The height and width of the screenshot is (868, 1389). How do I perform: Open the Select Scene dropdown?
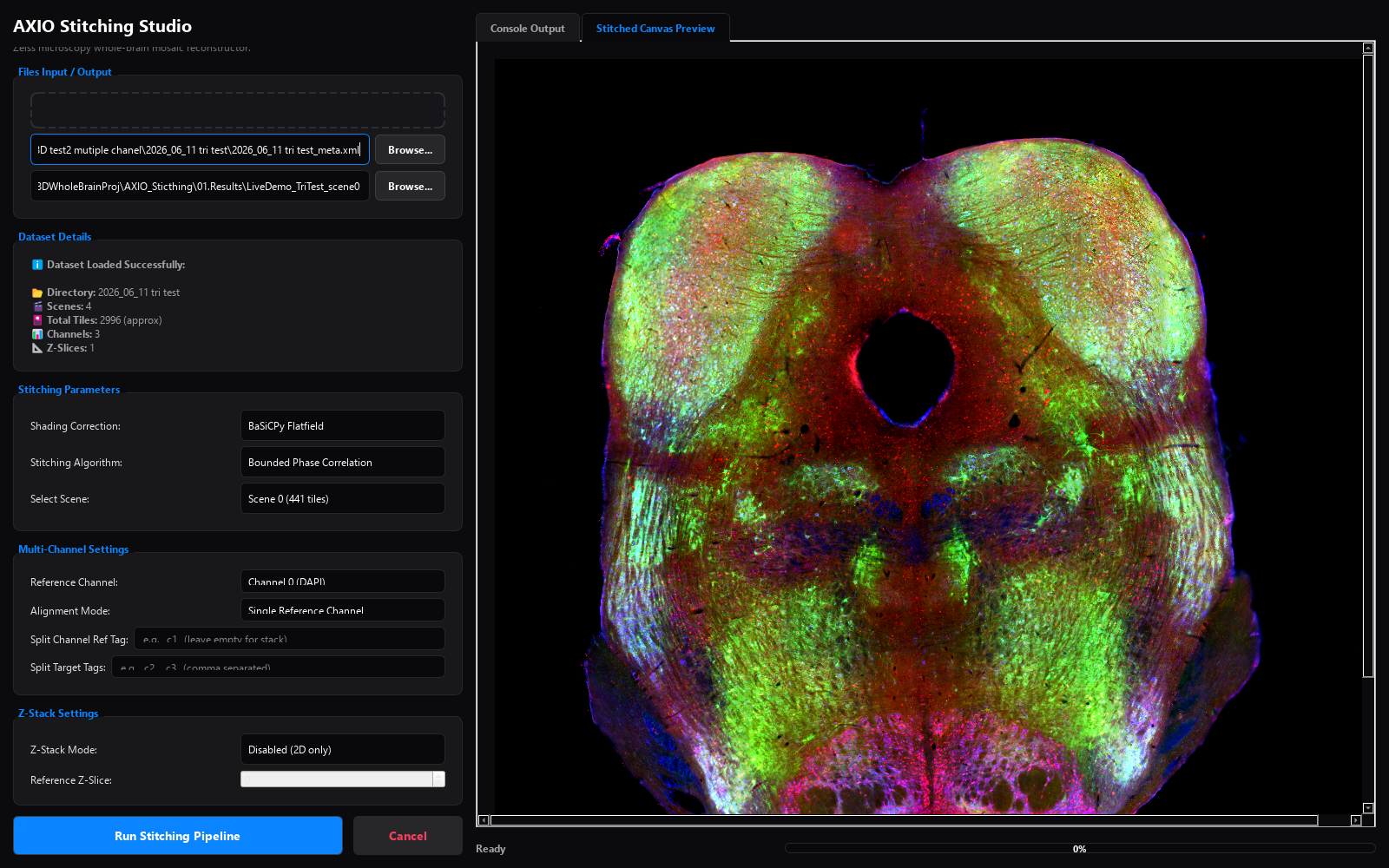(x=342, y=498)
